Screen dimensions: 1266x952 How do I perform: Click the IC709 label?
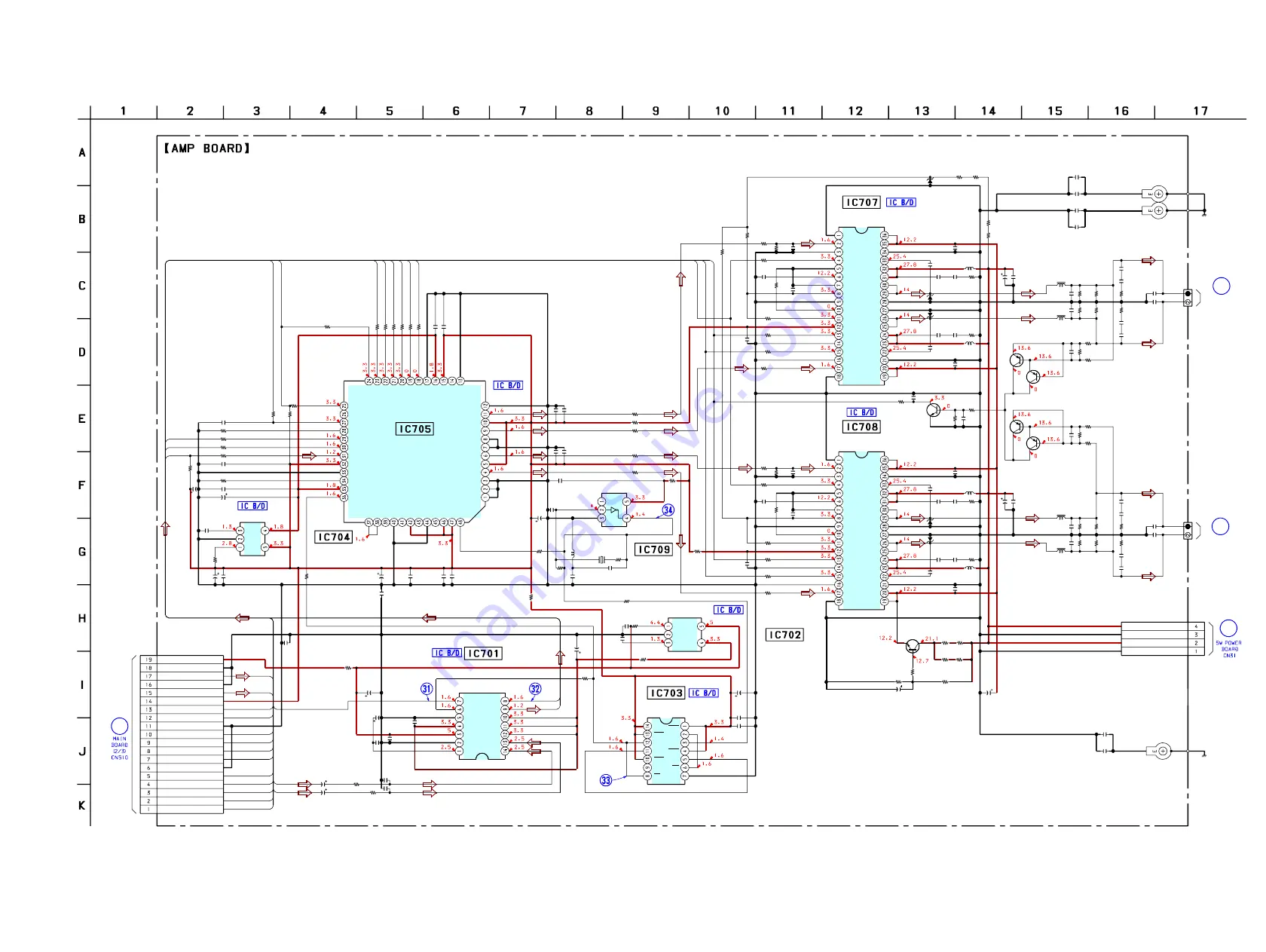pyautogui.click(x=653, y=549)
